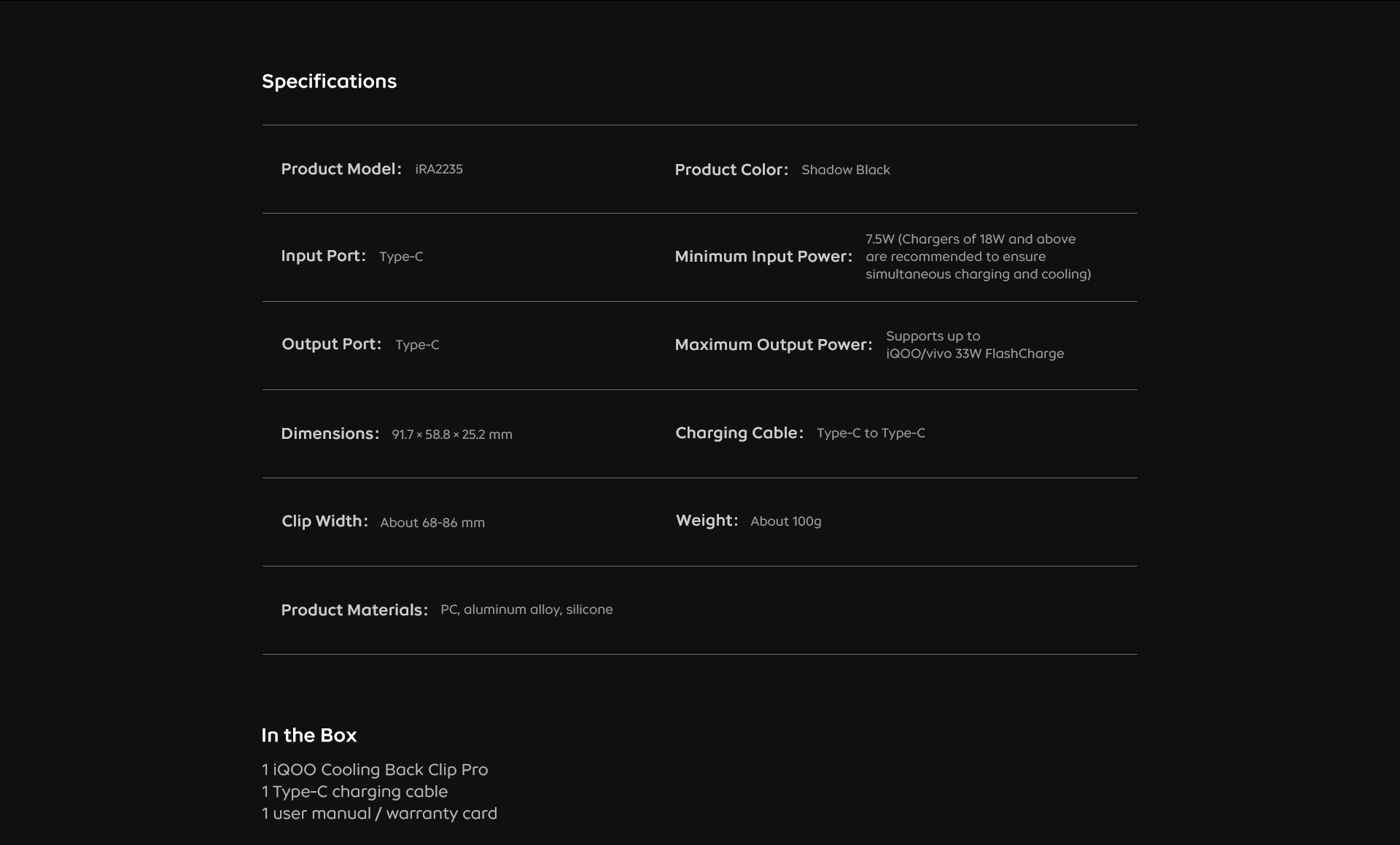Click the Product Model label
Screen dimensions: 1400x845
[341, 169]
